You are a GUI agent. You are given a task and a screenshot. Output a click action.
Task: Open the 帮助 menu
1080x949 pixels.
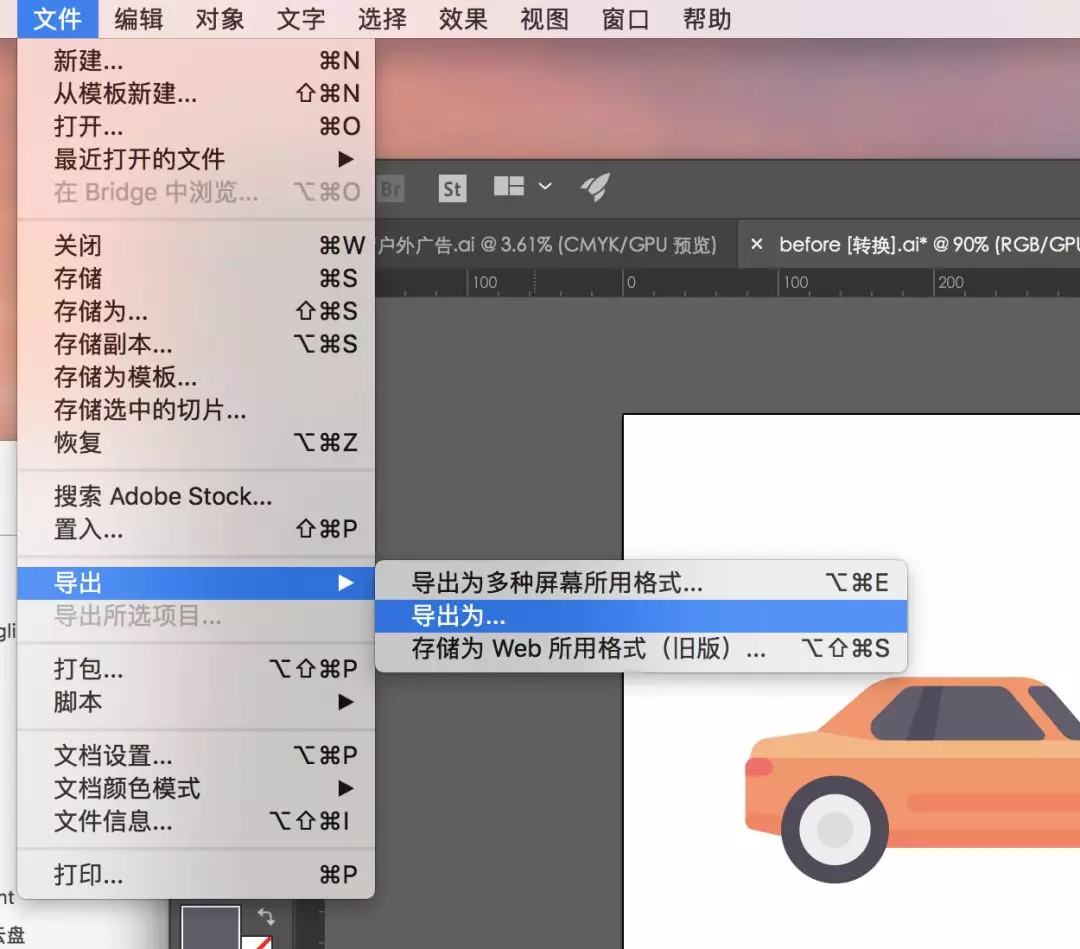[707, 19]
